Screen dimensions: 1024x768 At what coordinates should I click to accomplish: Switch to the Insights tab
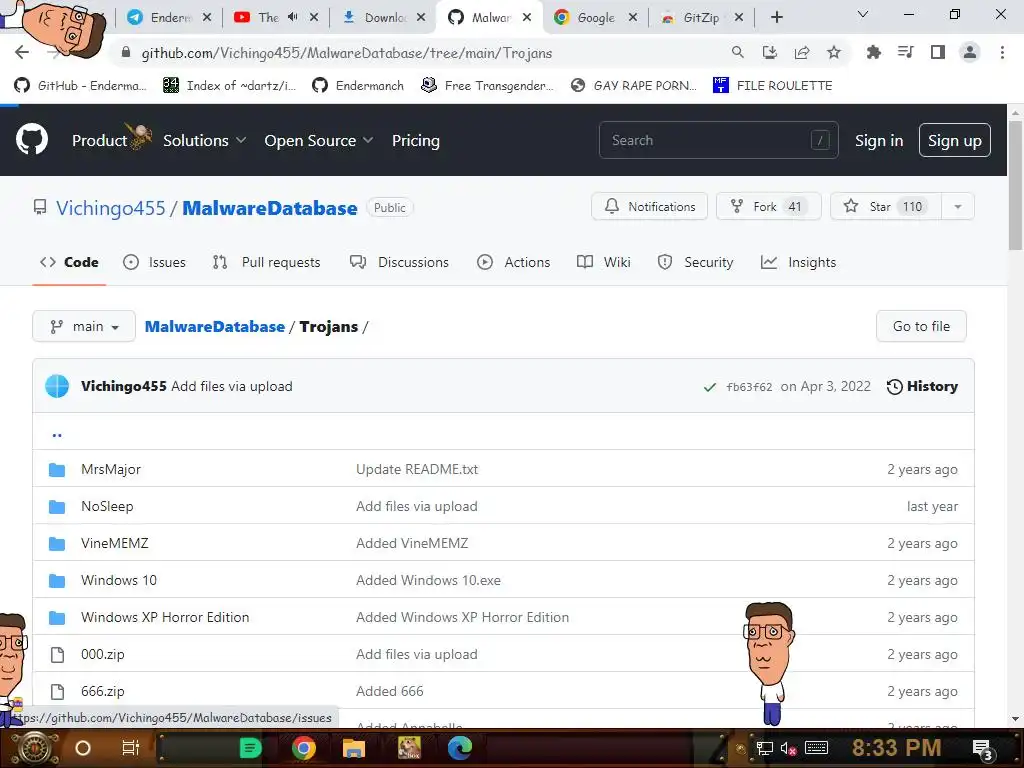(x=798, y=262)
